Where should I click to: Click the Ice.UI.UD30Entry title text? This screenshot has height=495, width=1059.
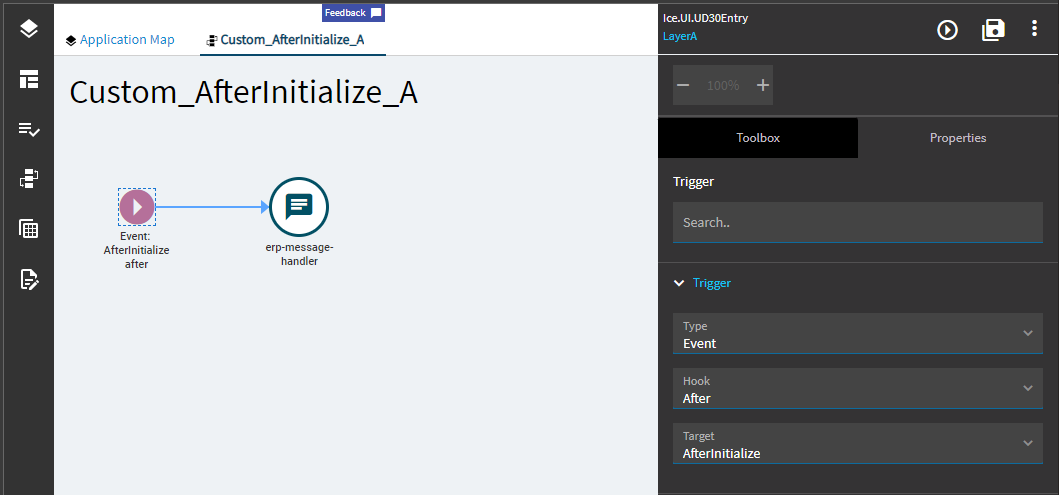pyautogui.click(x=705, y=18)
